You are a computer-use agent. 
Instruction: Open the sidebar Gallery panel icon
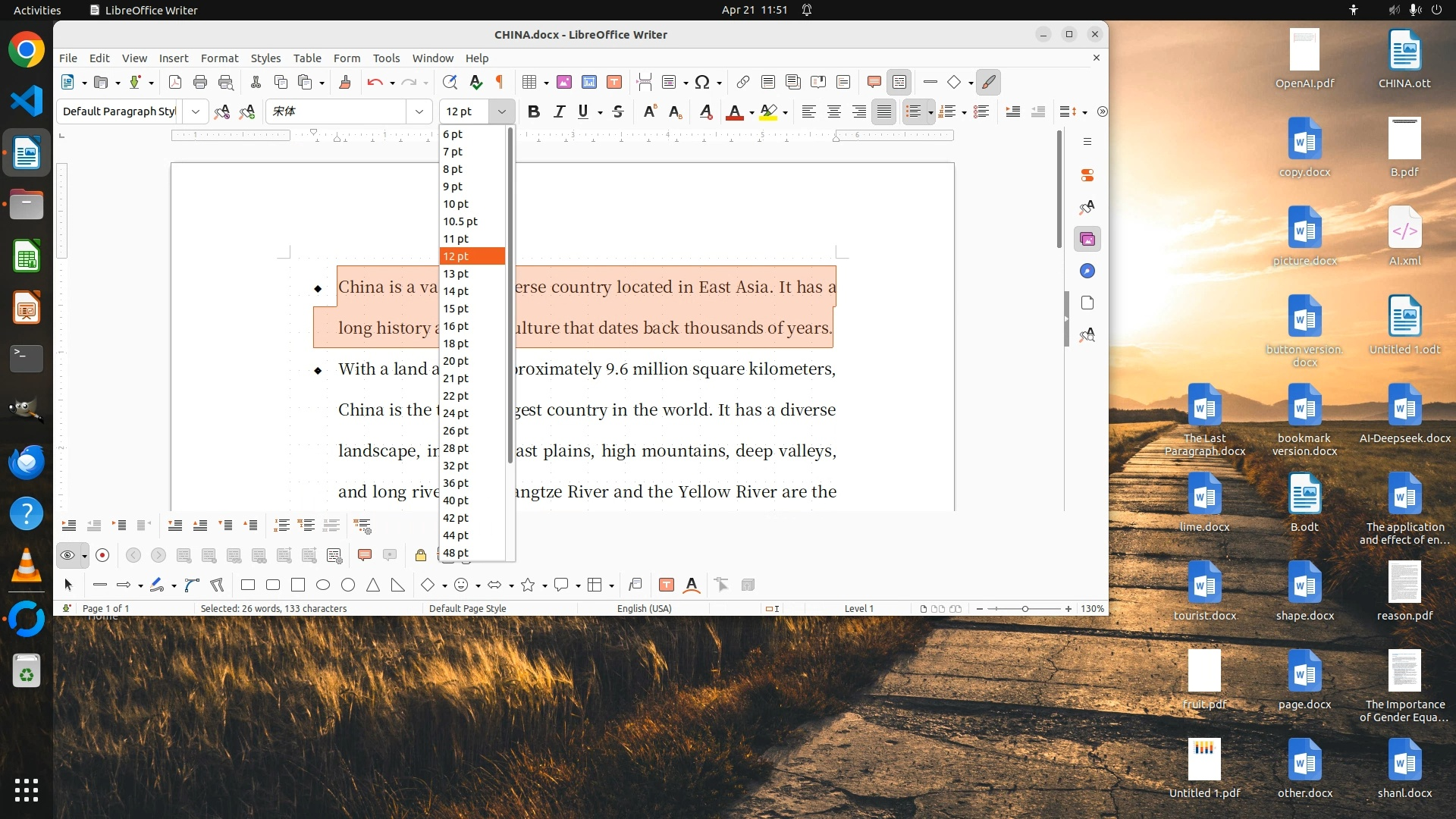click(x=1087, y=239)
